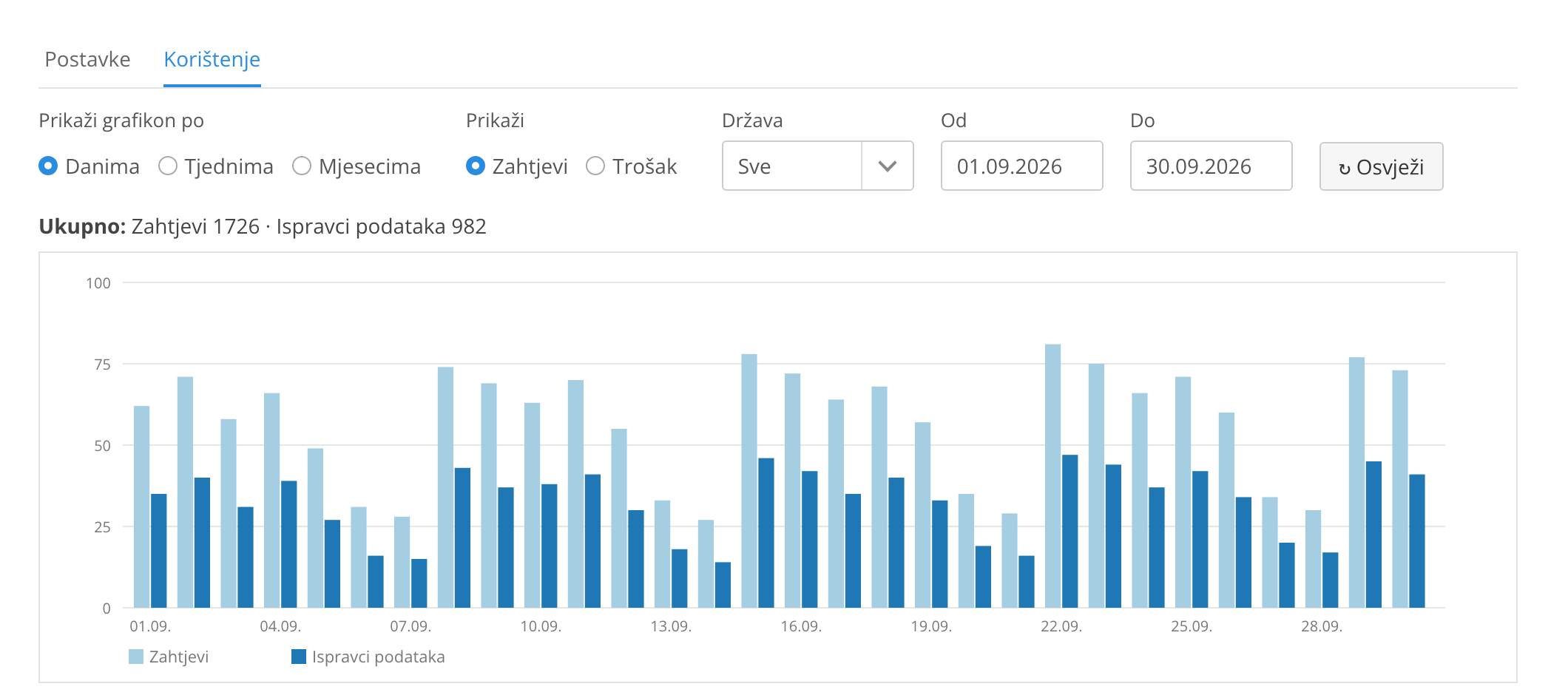This screenshot has width=1568, height=695.
Task: Click the y-axis value 100
Action: 98,283
